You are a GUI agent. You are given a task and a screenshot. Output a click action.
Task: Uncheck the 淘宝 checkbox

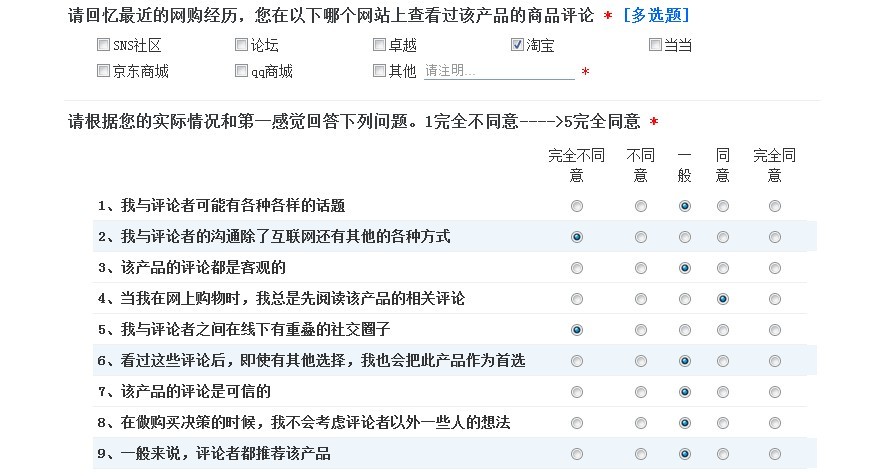pos(517,45)
